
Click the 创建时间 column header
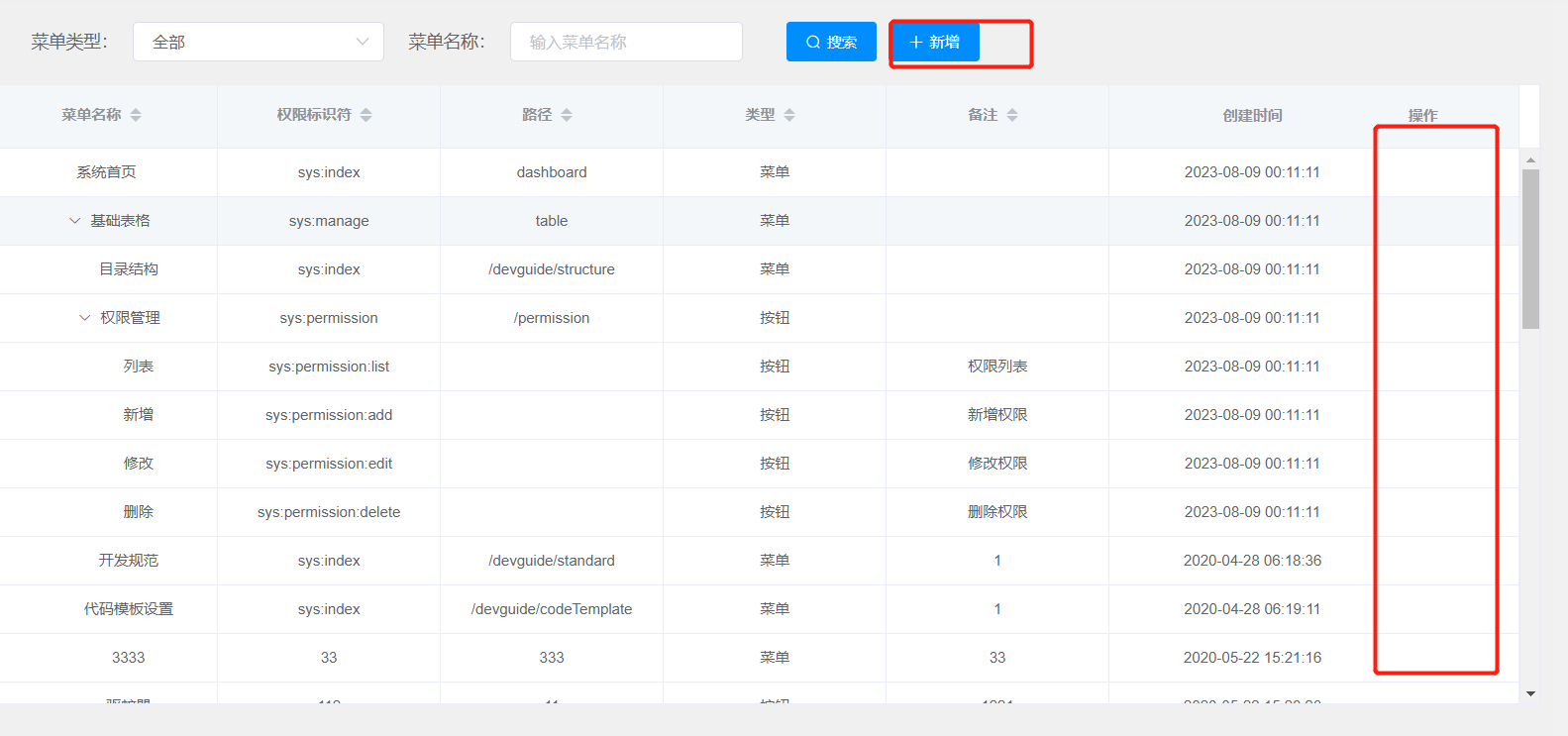tap(1252, 115)
